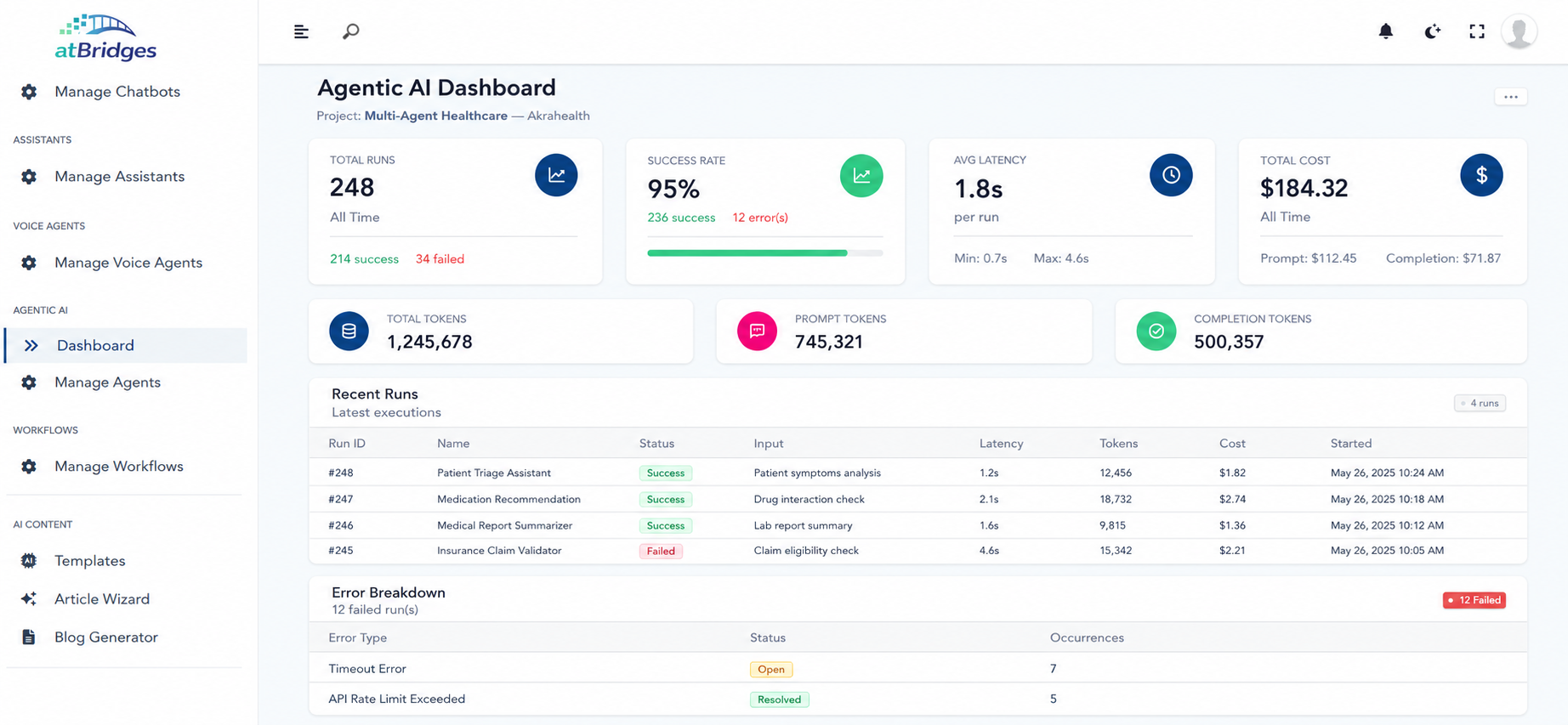The height and width of the screenshot is (725, 1568).
Task: Click the Templates sidebar icon
Action: (x=29, y=561)
